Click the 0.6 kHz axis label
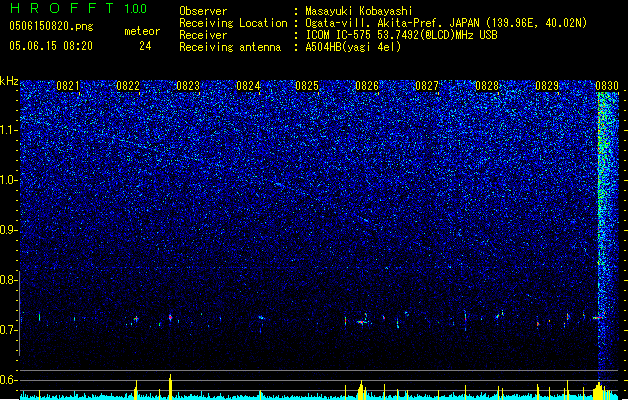Viewport: 629px width, 400px height. coord(9,380)
